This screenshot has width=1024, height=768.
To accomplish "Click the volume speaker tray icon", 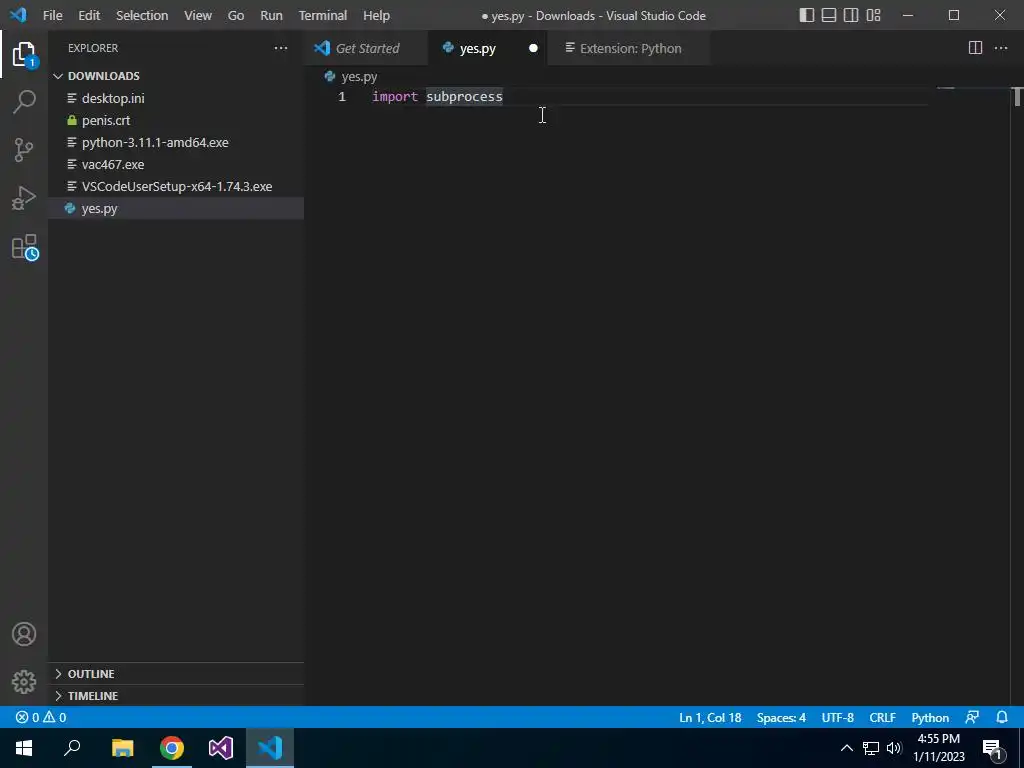I will click(x=894, y=748).
